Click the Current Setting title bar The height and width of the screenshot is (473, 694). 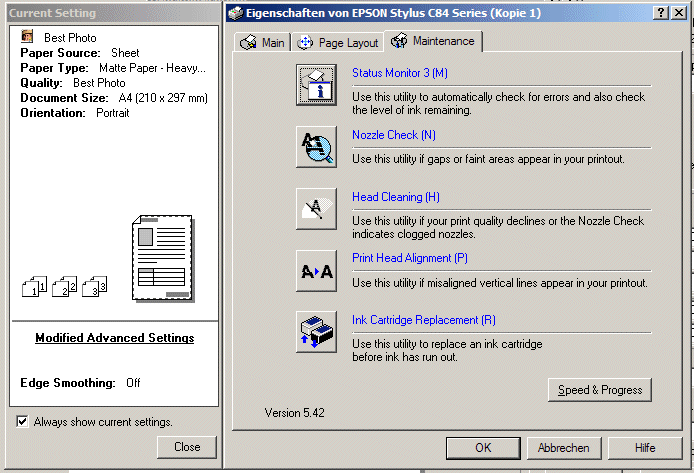pos(114,13)
